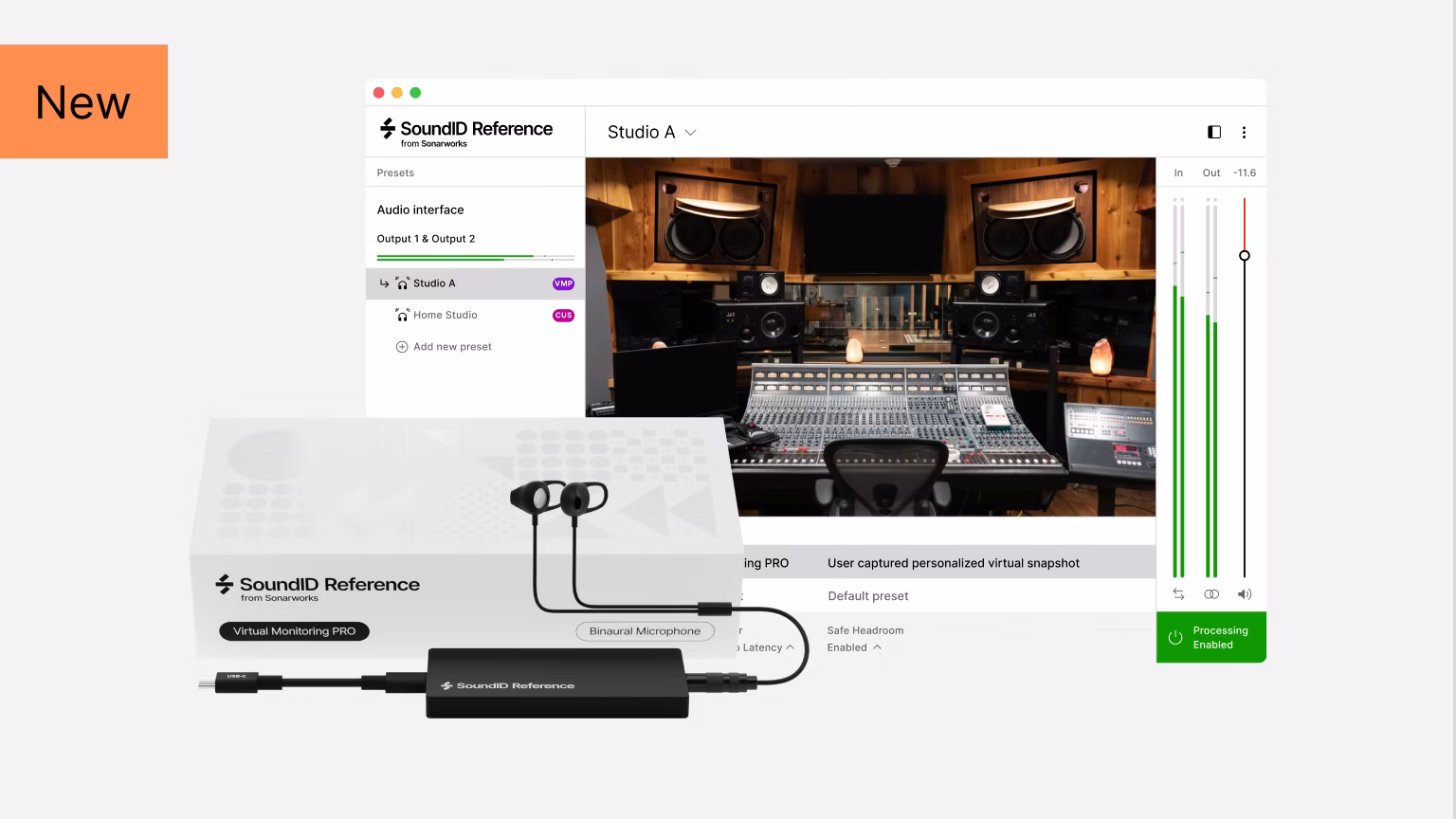Click the CUS badge on Home Studio

563,316
